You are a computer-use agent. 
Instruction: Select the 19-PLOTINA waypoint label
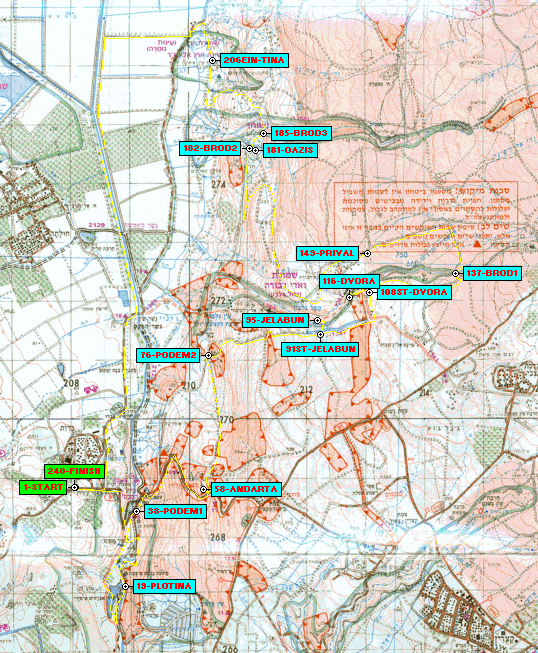point(164,586)
